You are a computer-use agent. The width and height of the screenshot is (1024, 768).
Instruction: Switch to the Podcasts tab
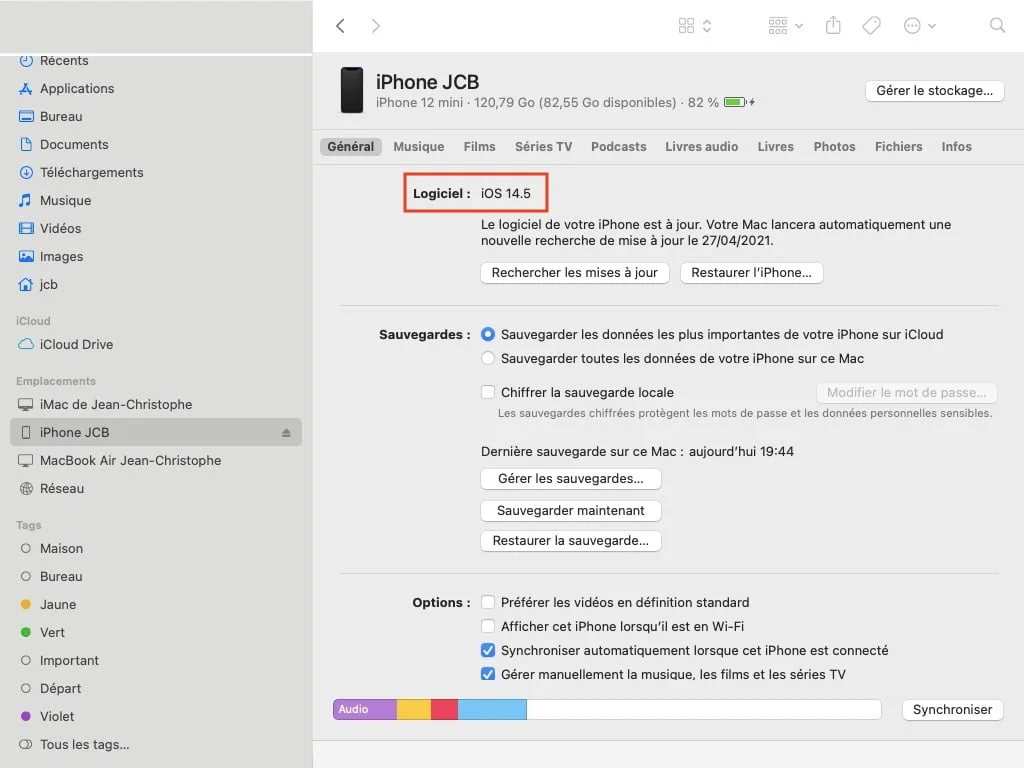[x=618, y=147]
